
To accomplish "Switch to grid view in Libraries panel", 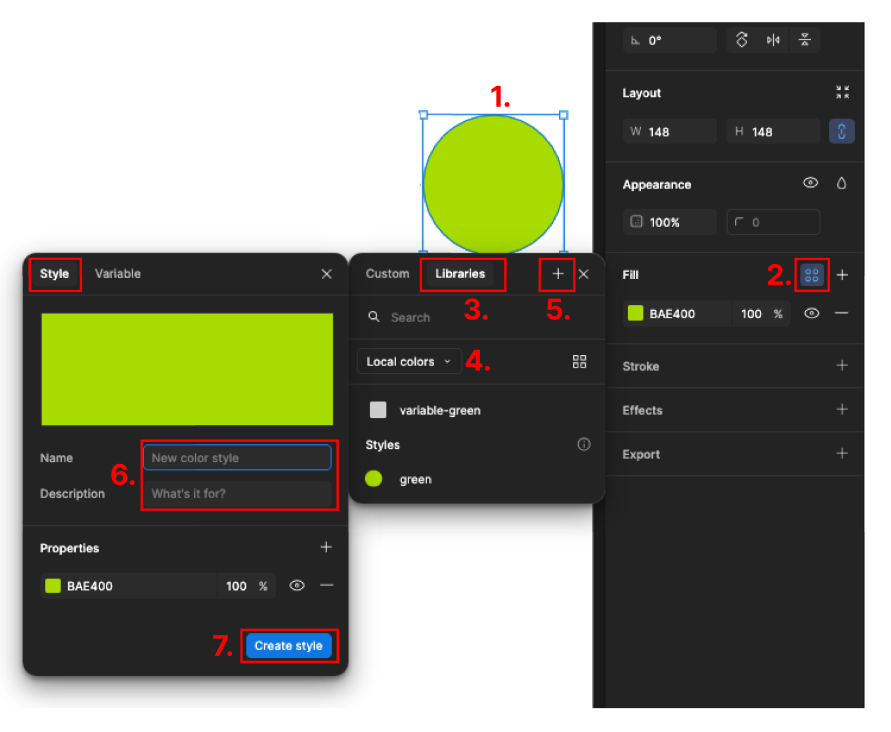I will (579, 362).
